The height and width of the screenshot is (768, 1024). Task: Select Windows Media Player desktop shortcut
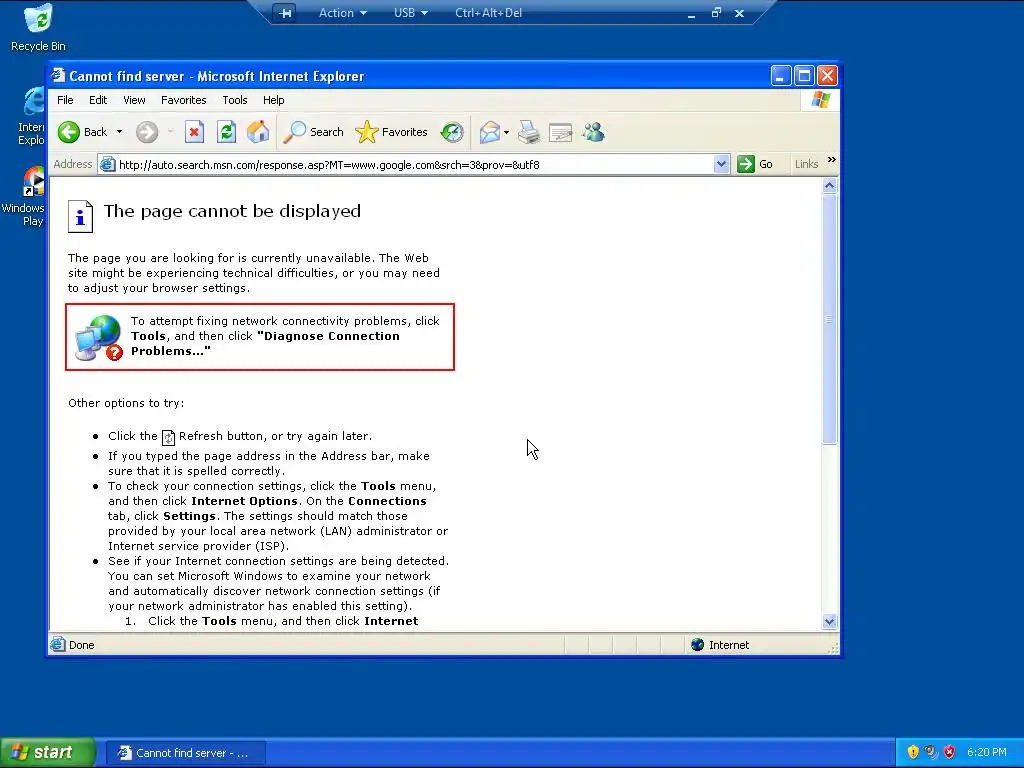[25, 197]
